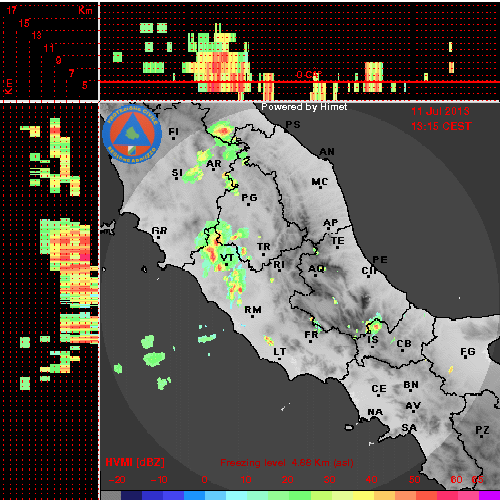The width and height of the screenshot is (500, 500).
Task: Click the RM city label on the map
Action: 253,310
